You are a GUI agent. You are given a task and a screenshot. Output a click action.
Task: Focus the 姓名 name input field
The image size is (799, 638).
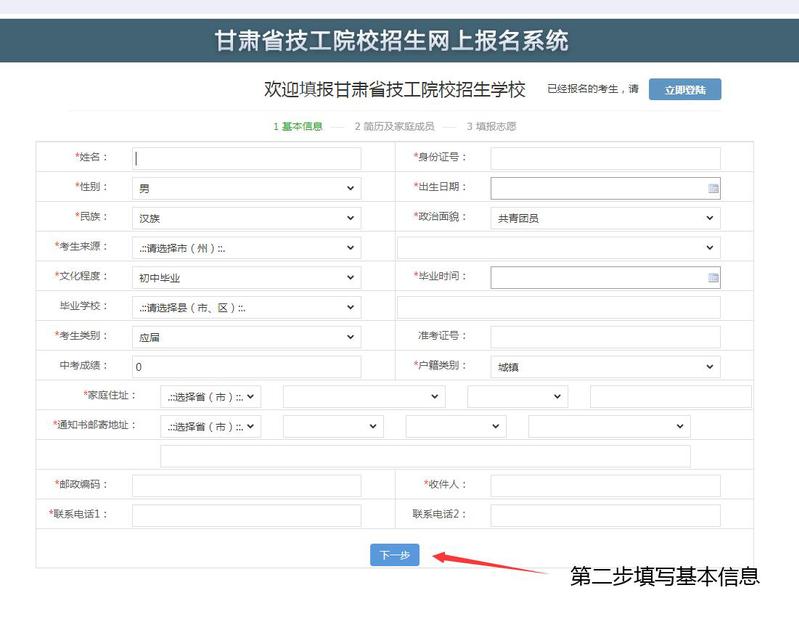246,158
